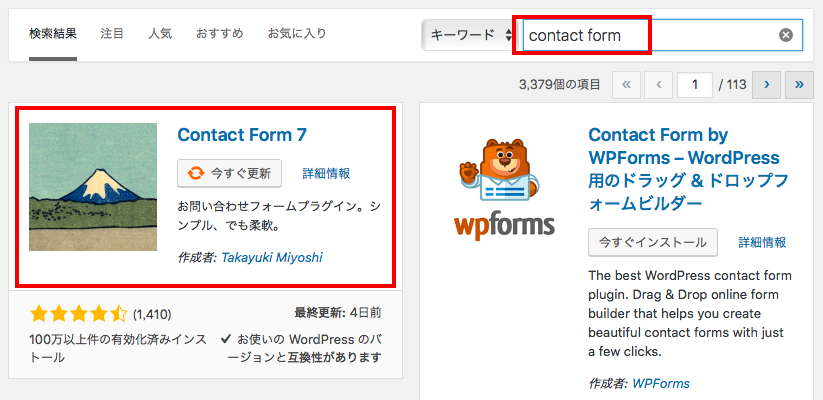Screen dimensions: 823x400
Task: Click the star rating for Contact Form 7
Action: 78,314
